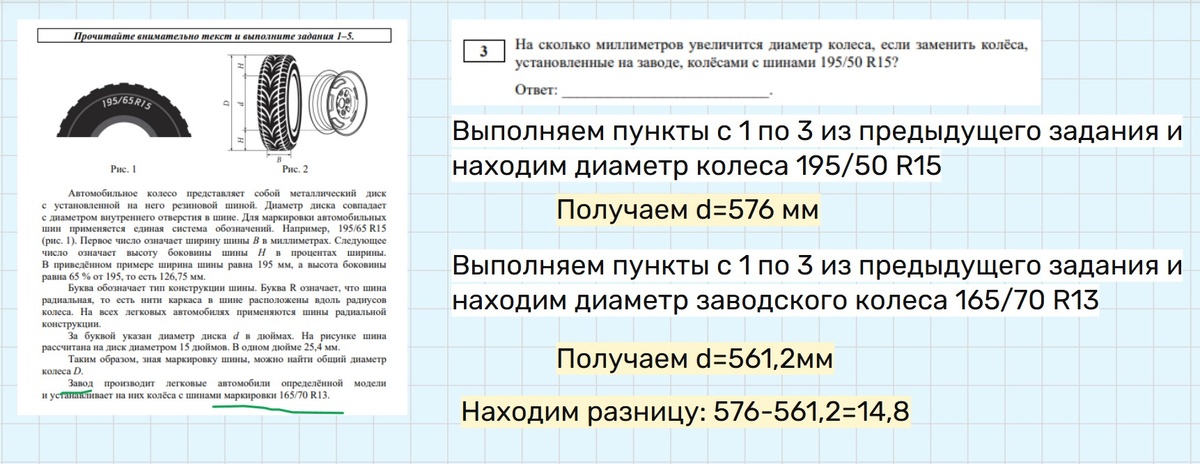Click the text 'Получаем d=561,2мм'

click(x=695, y=359)
